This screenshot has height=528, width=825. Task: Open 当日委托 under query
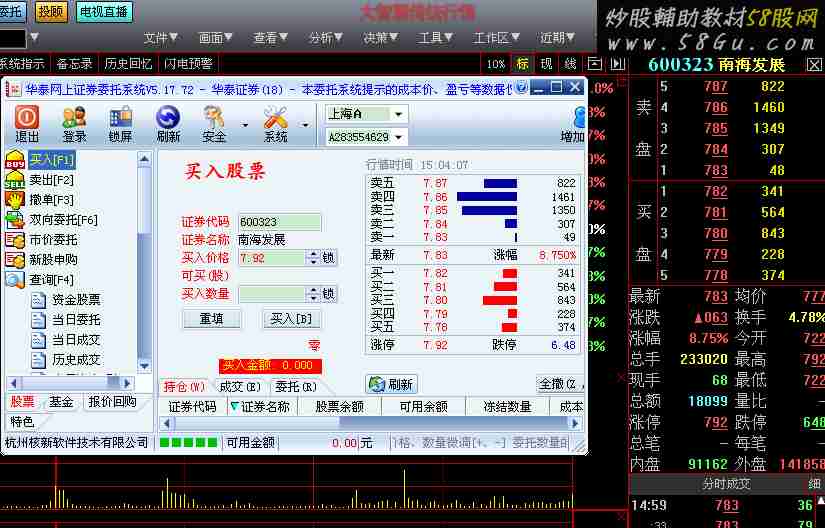(76, 320)
